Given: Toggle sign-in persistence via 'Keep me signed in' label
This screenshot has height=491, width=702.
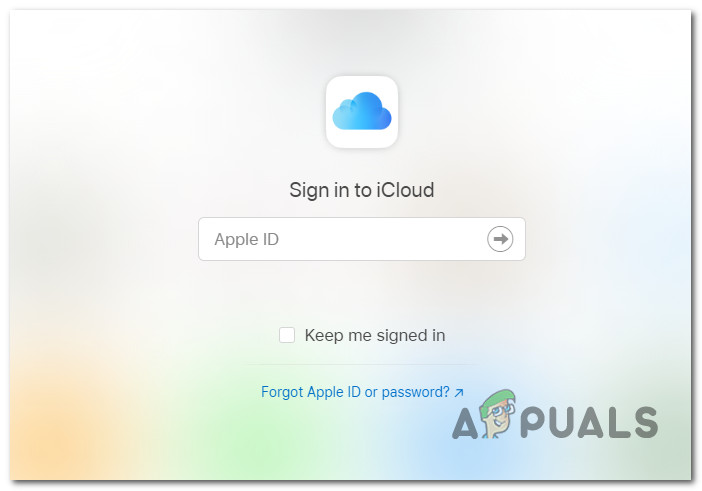Looking at the screenshot, I should pos(375,335).
